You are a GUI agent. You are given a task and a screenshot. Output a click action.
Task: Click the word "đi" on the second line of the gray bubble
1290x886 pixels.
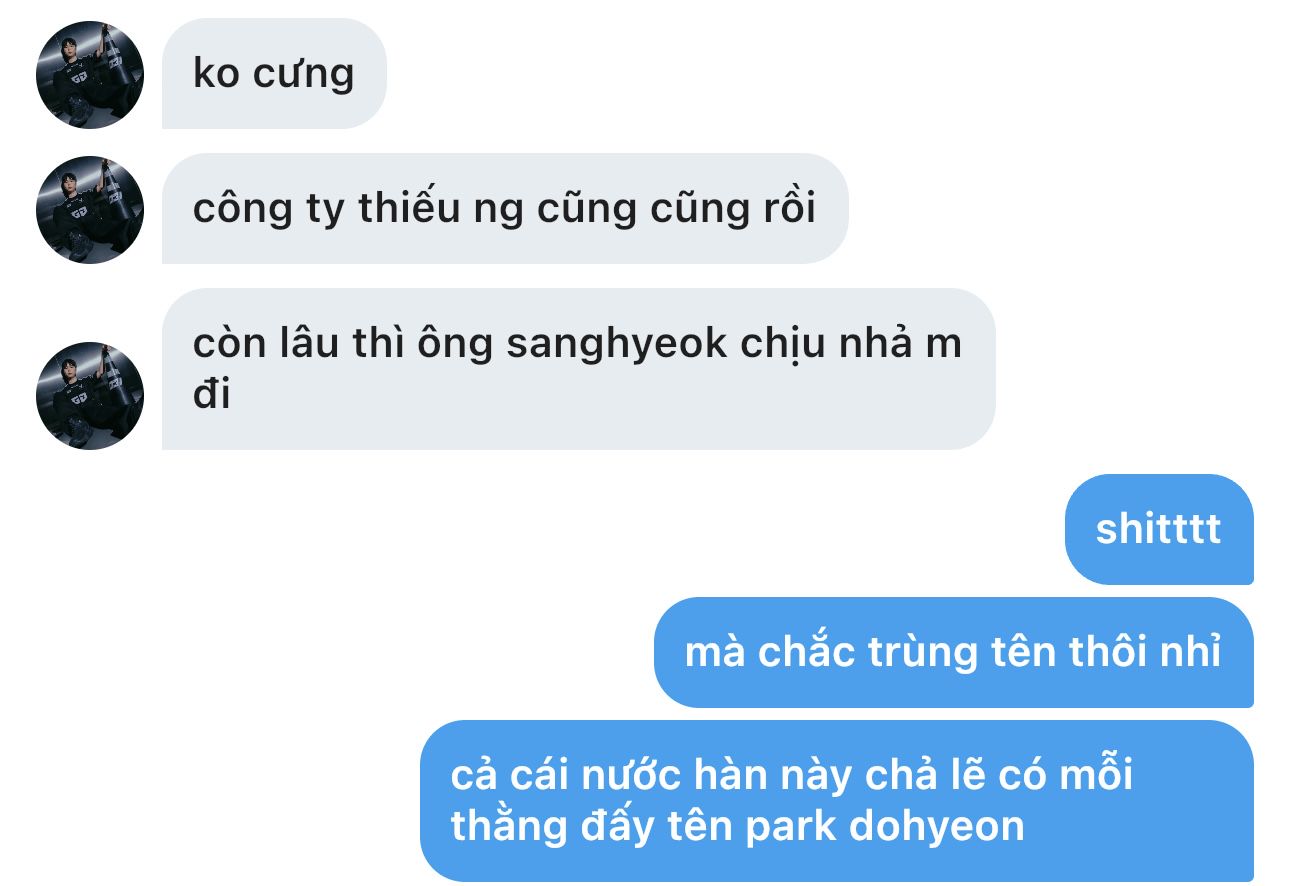(212, 394)
